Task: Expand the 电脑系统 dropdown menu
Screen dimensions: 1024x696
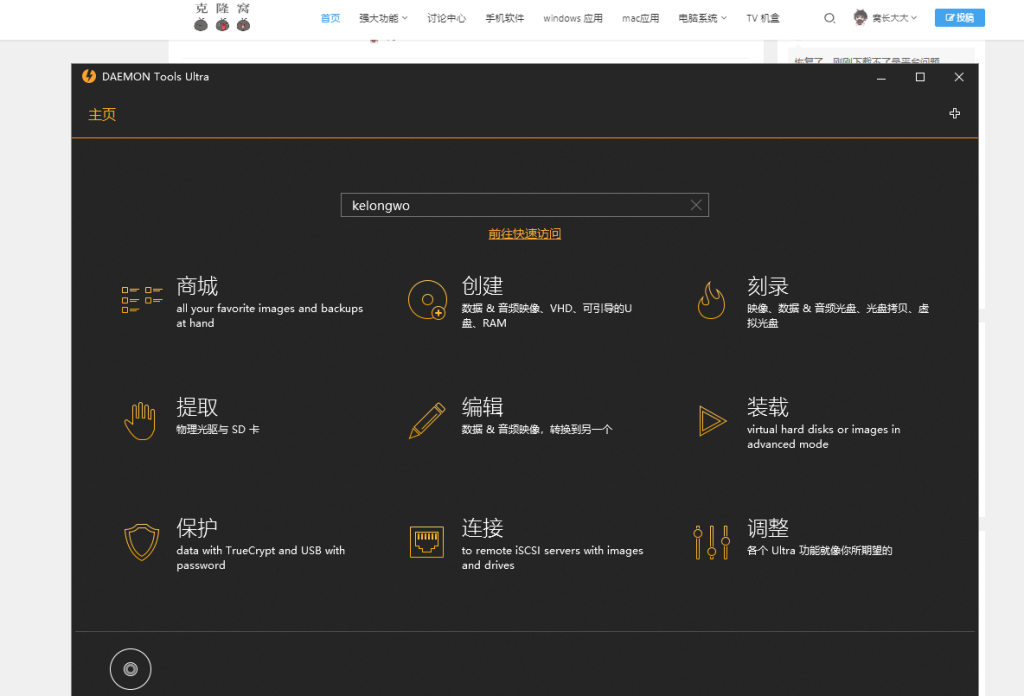Action: point(703,18)
